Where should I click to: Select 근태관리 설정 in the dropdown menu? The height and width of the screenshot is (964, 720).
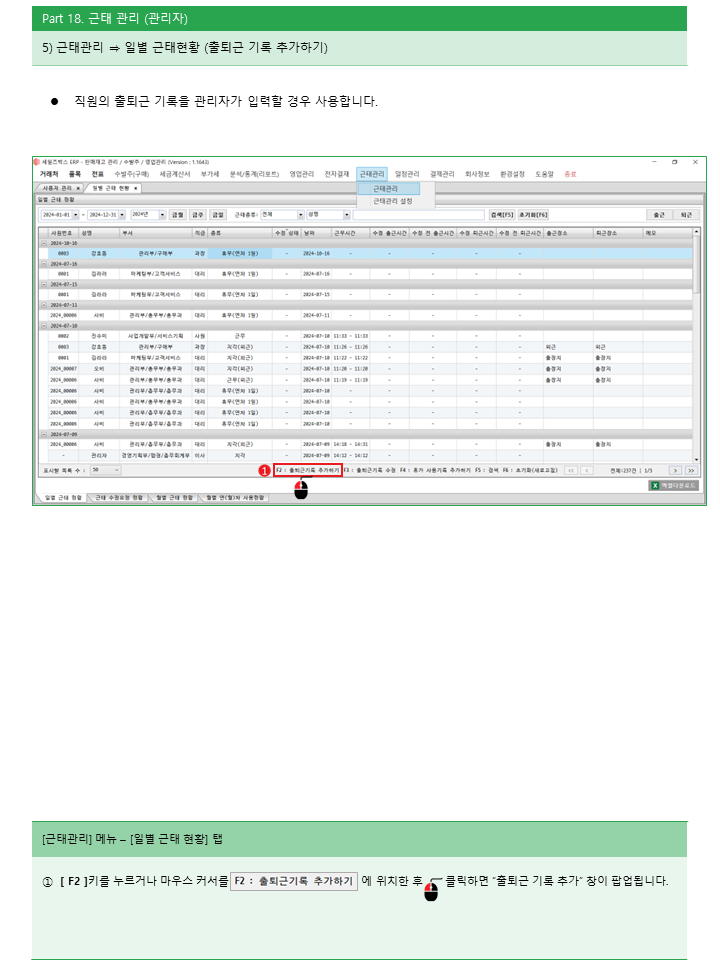tap(392, 201)
